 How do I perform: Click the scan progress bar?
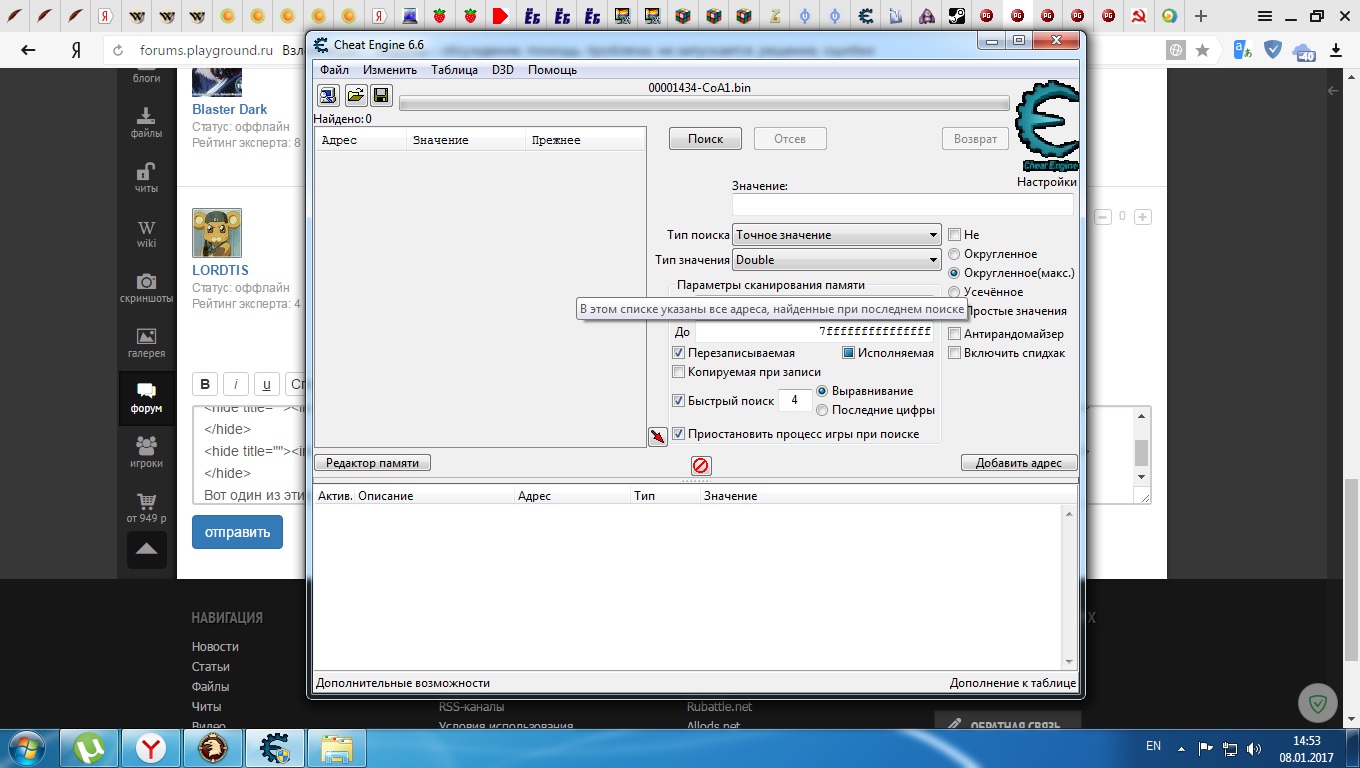[704, 103]
